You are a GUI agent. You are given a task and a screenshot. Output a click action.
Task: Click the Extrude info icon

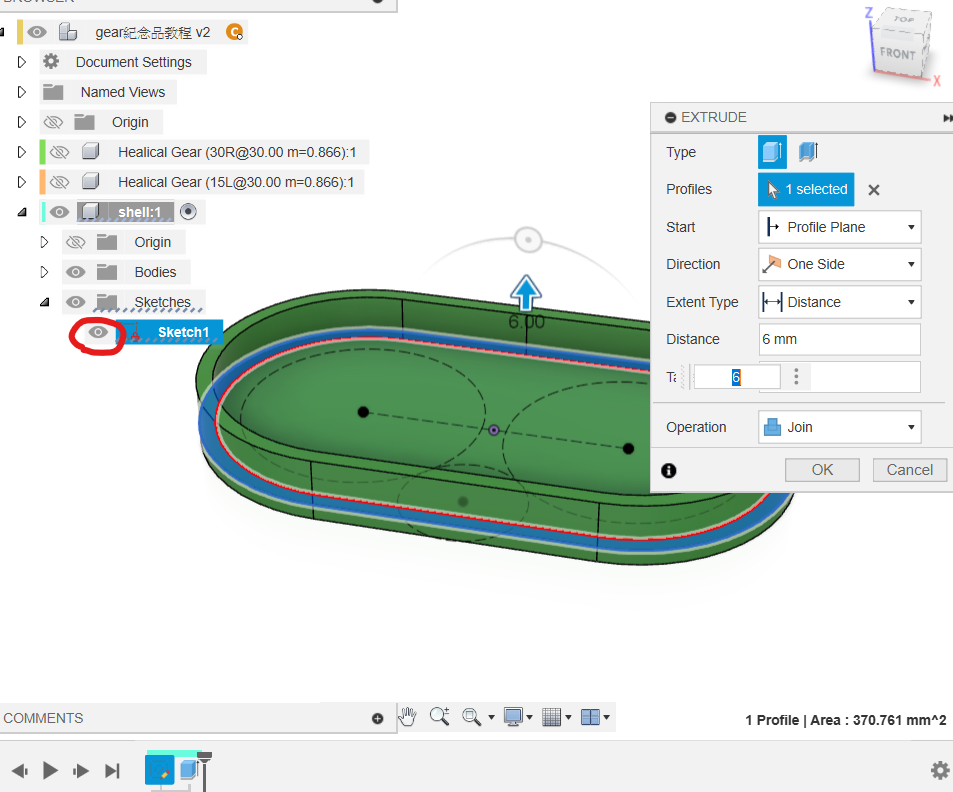pos(669,470)
